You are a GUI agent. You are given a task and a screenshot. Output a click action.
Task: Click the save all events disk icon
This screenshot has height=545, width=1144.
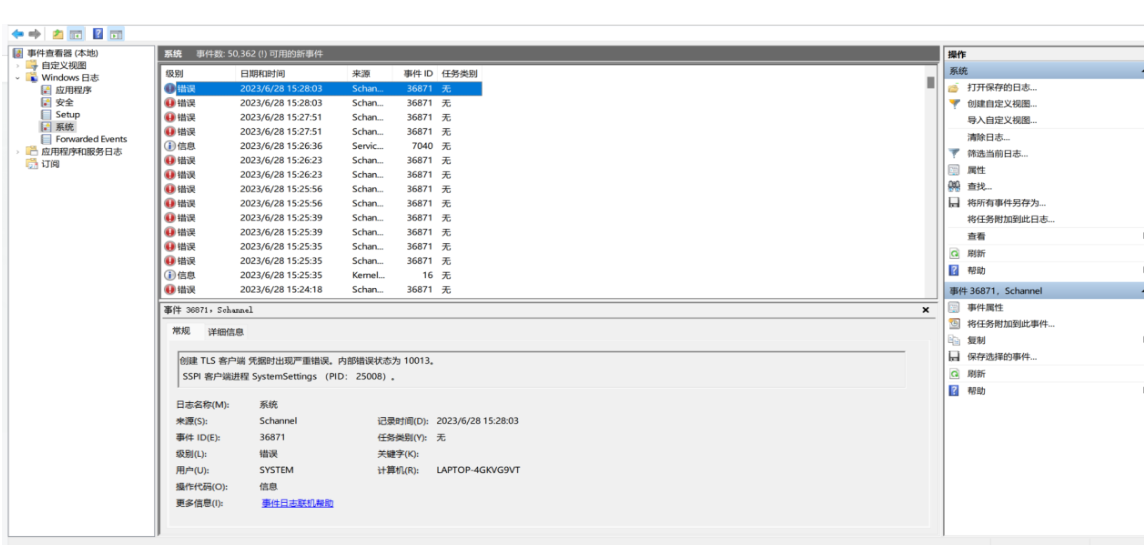pyautogui.click(x=954, y=203)
